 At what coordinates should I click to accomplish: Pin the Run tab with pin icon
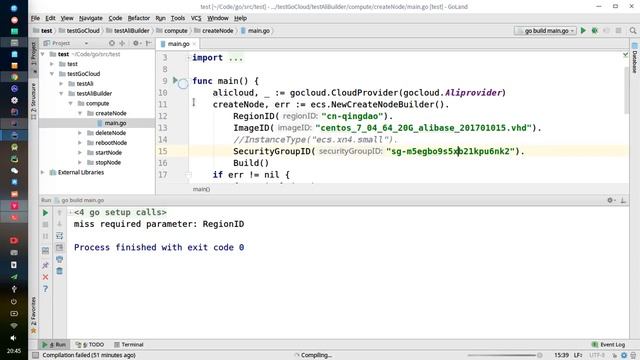point(45,265)
